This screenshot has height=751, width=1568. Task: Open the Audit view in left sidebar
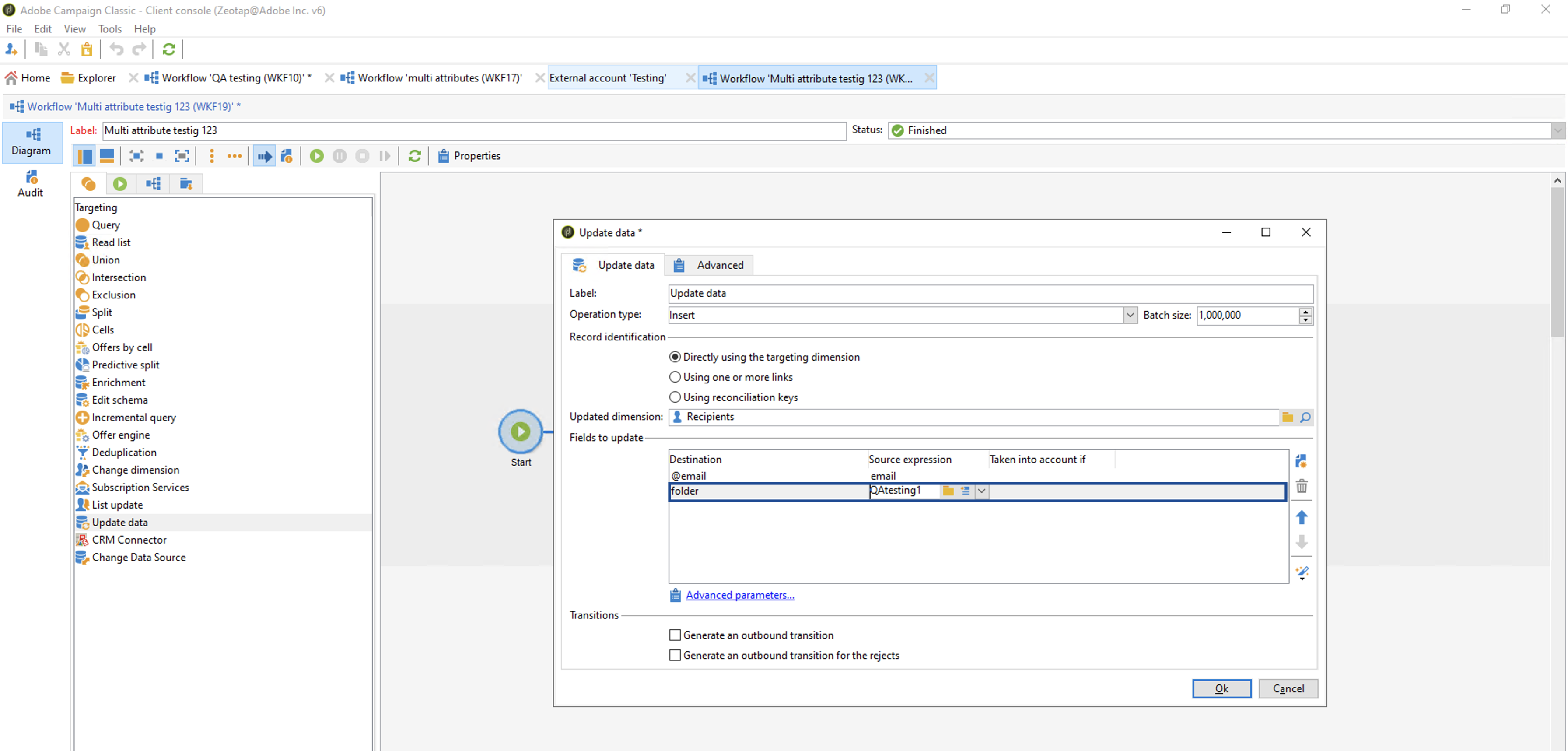[x=31, y=184]
